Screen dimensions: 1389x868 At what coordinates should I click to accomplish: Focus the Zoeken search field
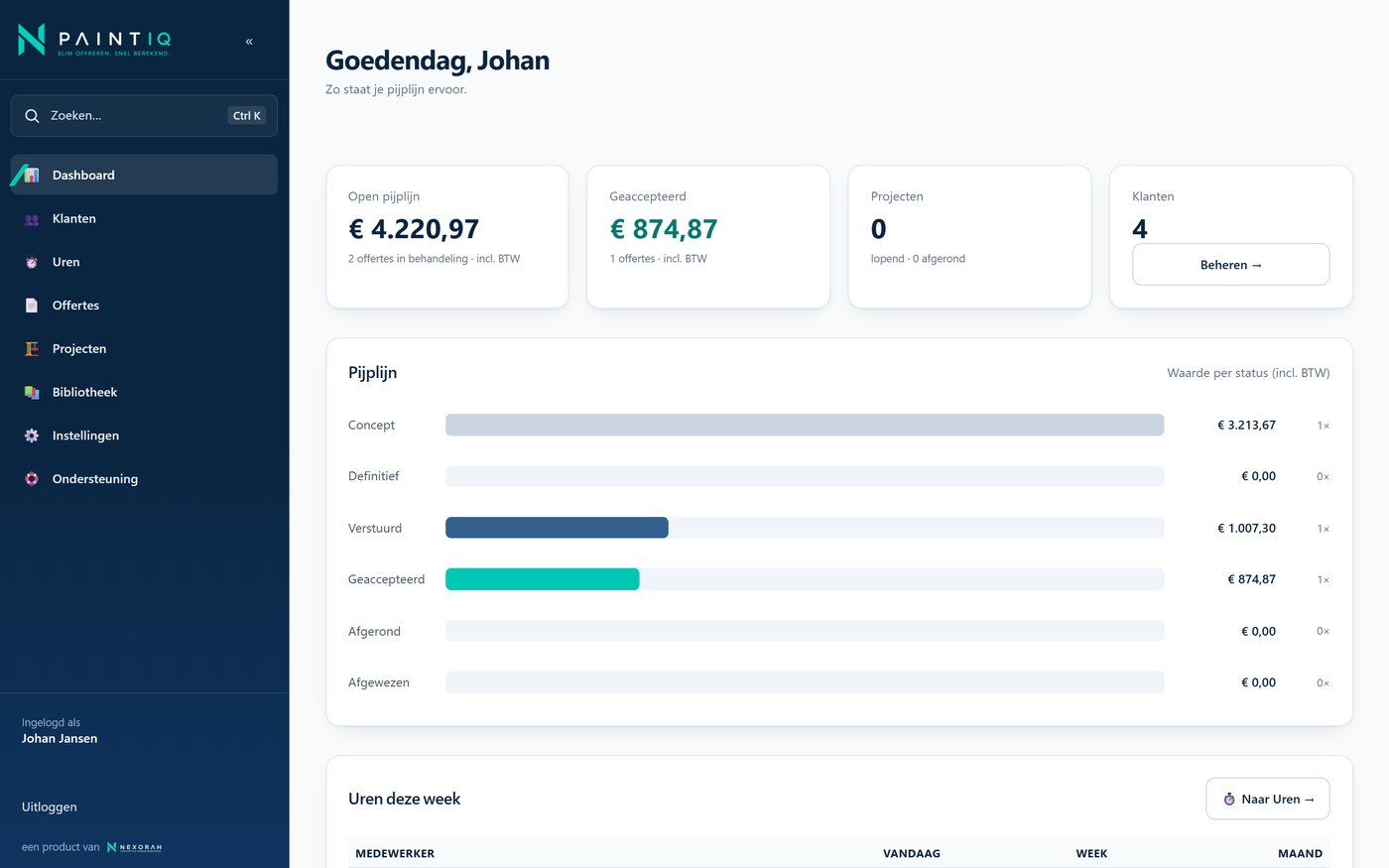144,116
